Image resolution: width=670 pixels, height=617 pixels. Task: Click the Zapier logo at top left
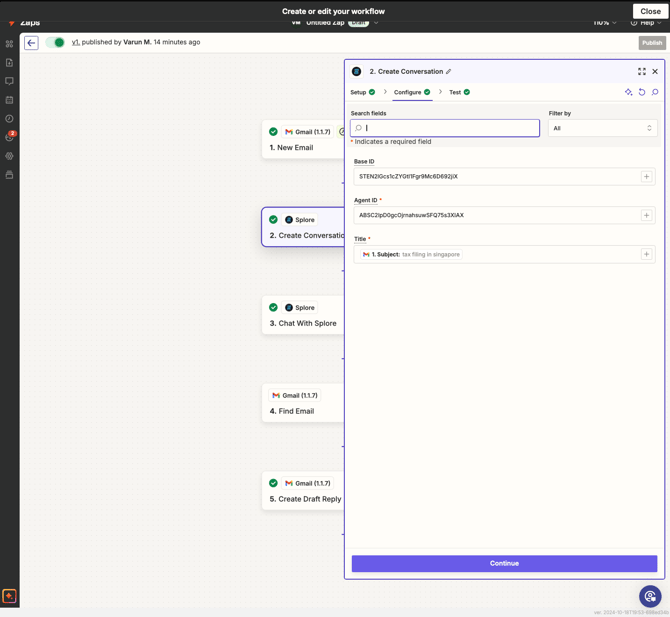tap(12, 23)
